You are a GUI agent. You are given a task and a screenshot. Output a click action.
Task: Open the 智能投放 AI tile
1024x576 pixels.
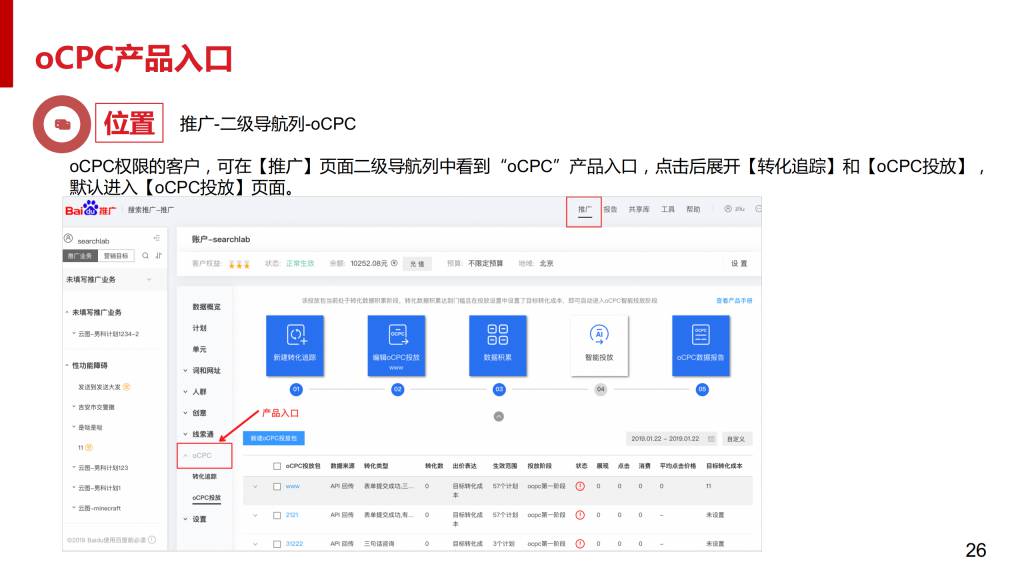[x=599, y=335]
